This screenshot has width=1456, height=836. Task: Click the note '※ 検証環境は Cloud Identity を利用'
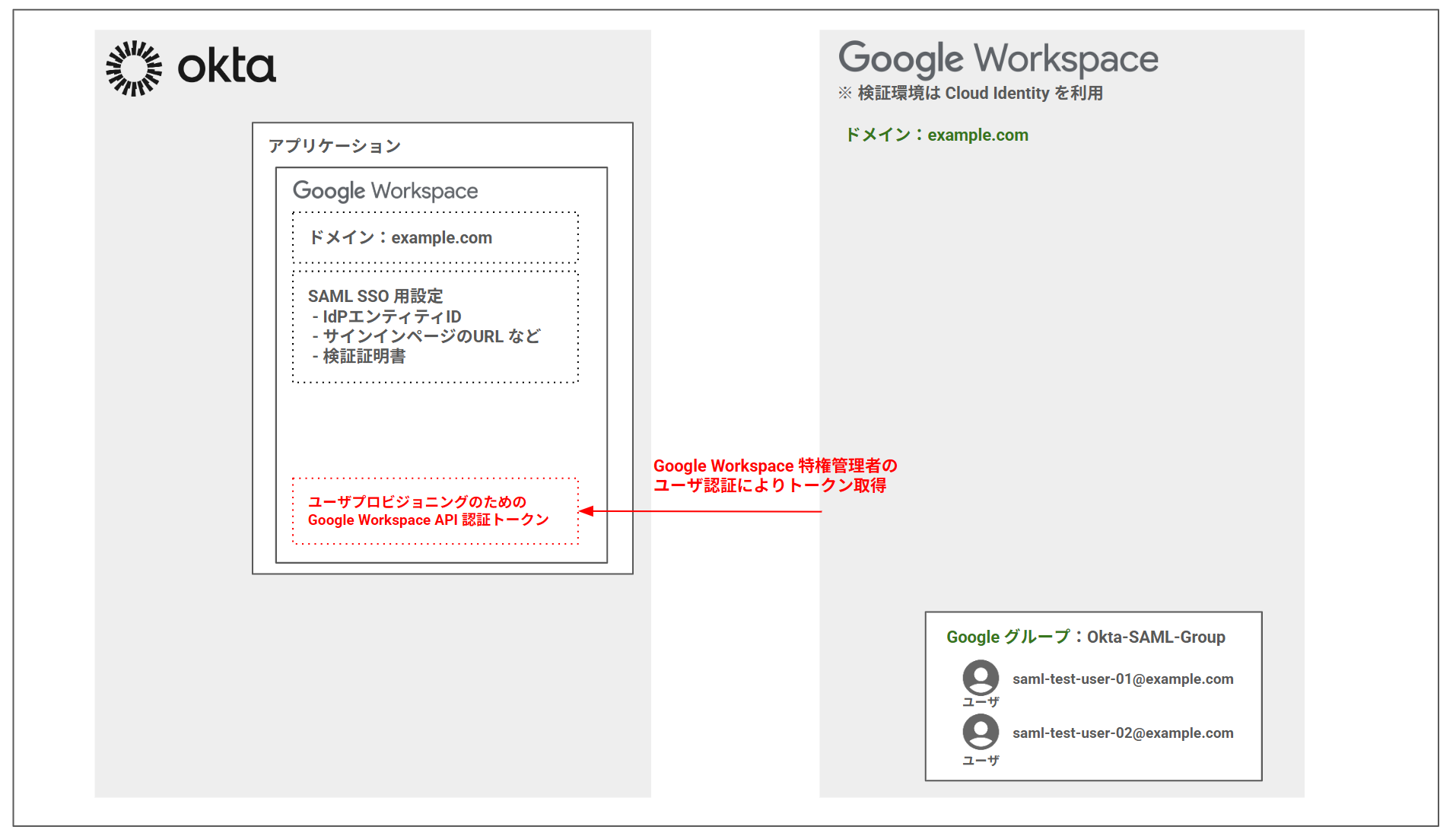[x=971, y=93]
